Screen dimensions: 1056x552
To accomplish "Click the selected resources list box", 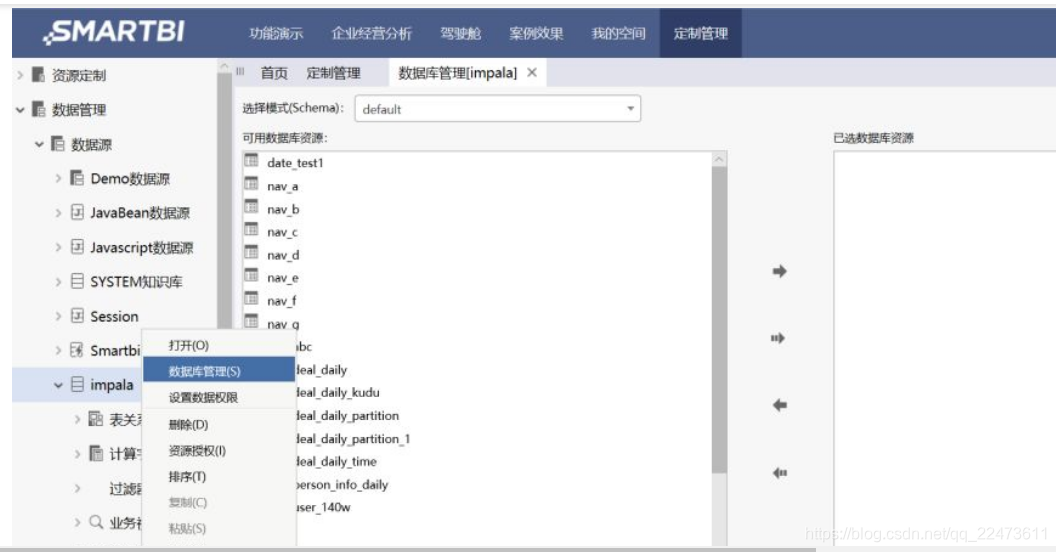I will (944, 347).
